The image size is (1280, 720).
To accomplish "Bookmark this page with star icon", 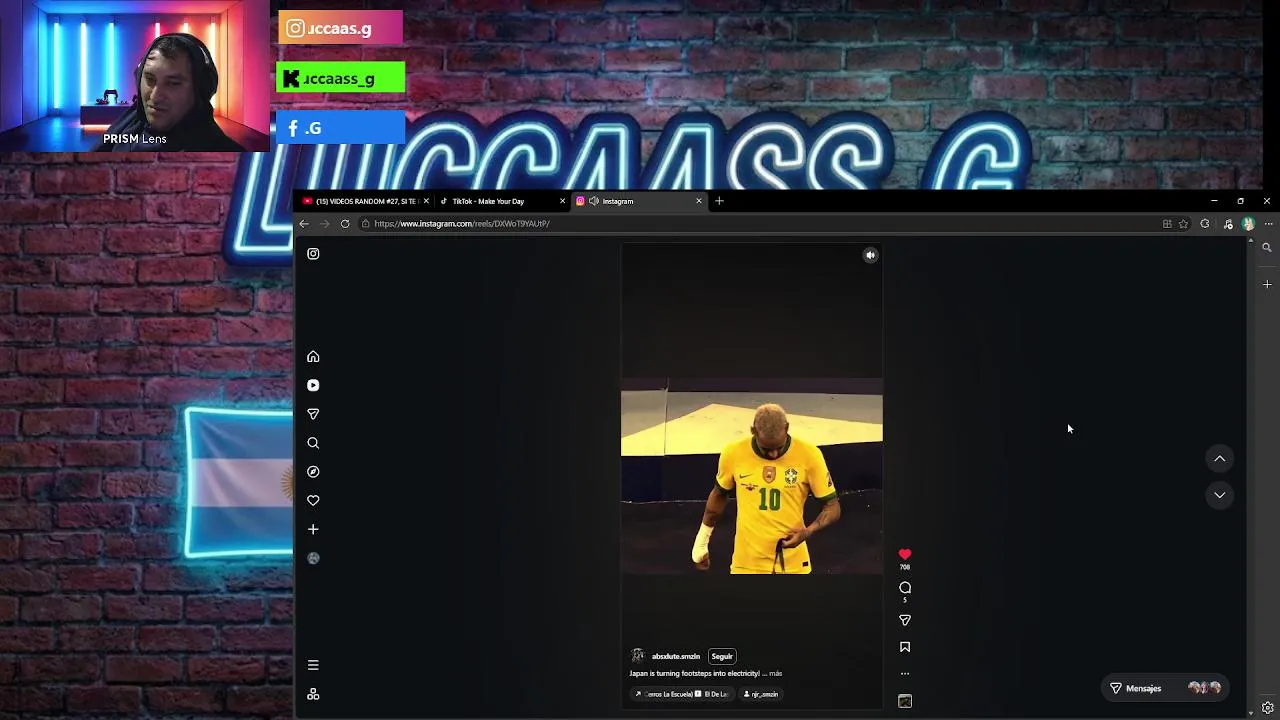I will coord(1183,224).
